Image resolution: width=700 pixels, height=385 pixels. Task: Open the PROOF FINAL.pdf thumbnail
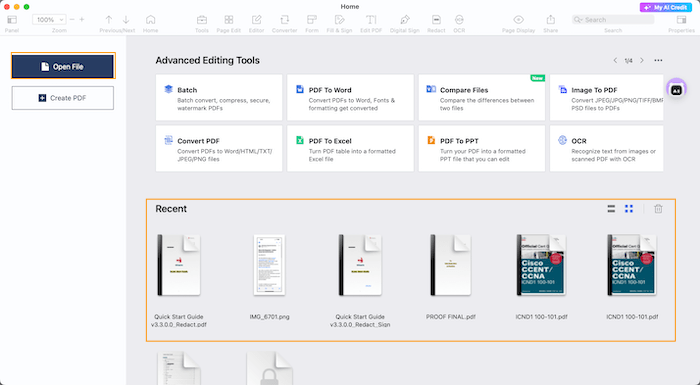pos(450,265)
